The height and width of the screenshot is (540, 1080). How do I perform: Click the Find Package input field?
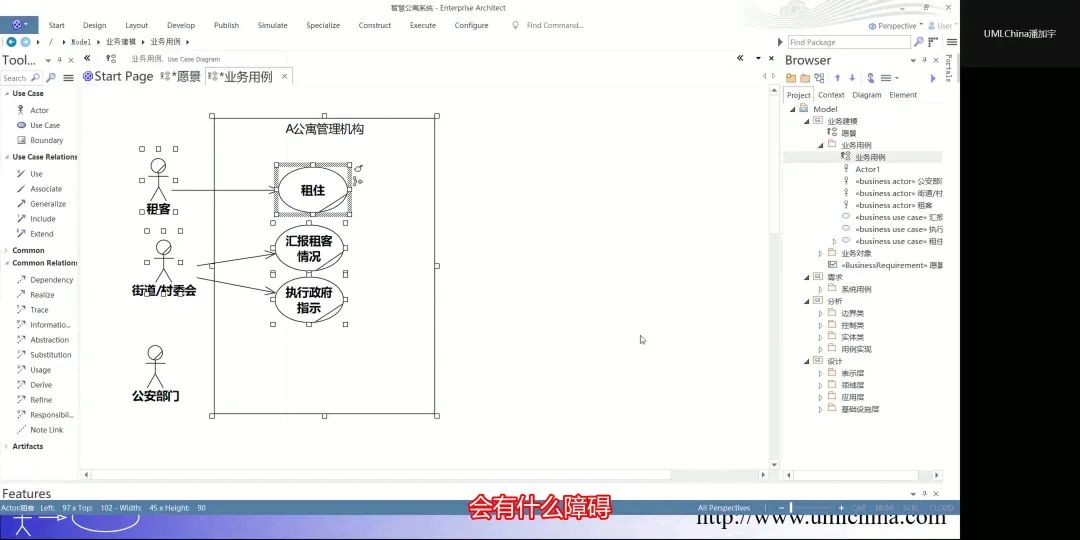(849, 42)
